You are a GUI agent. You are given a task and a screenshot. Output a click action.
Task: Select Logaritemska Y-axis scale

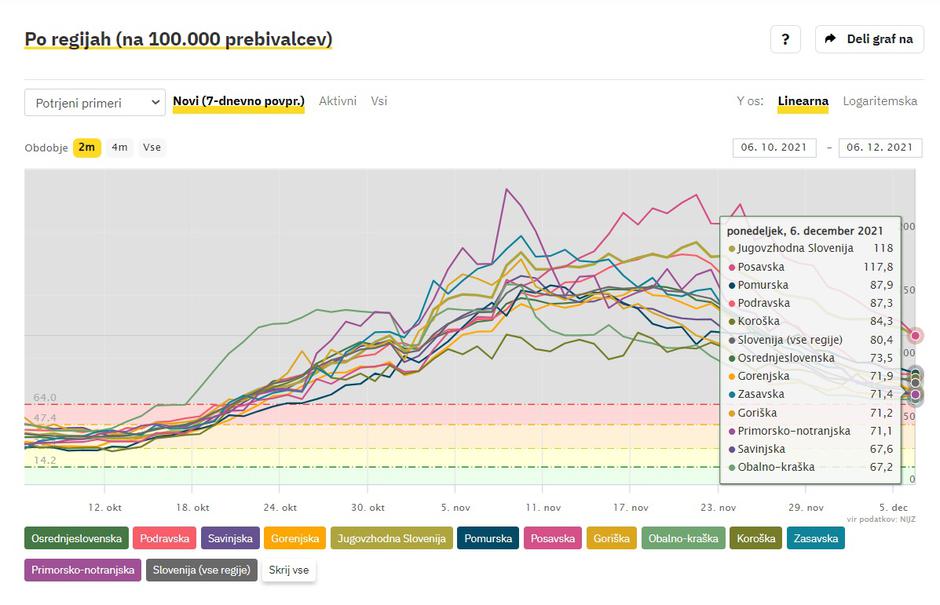(880, 101)
